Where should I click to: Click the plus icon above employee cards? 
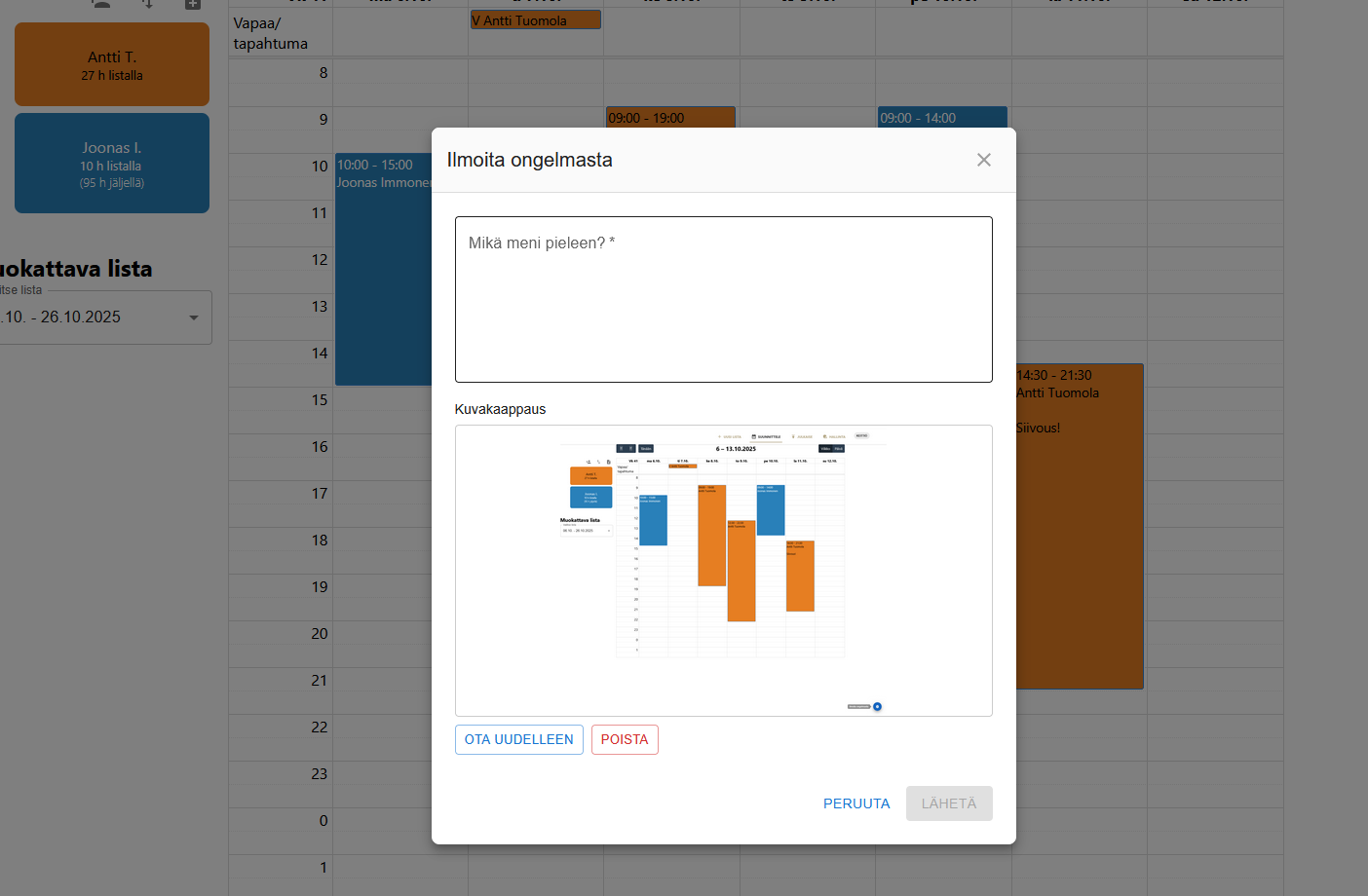tap(193, 4)
